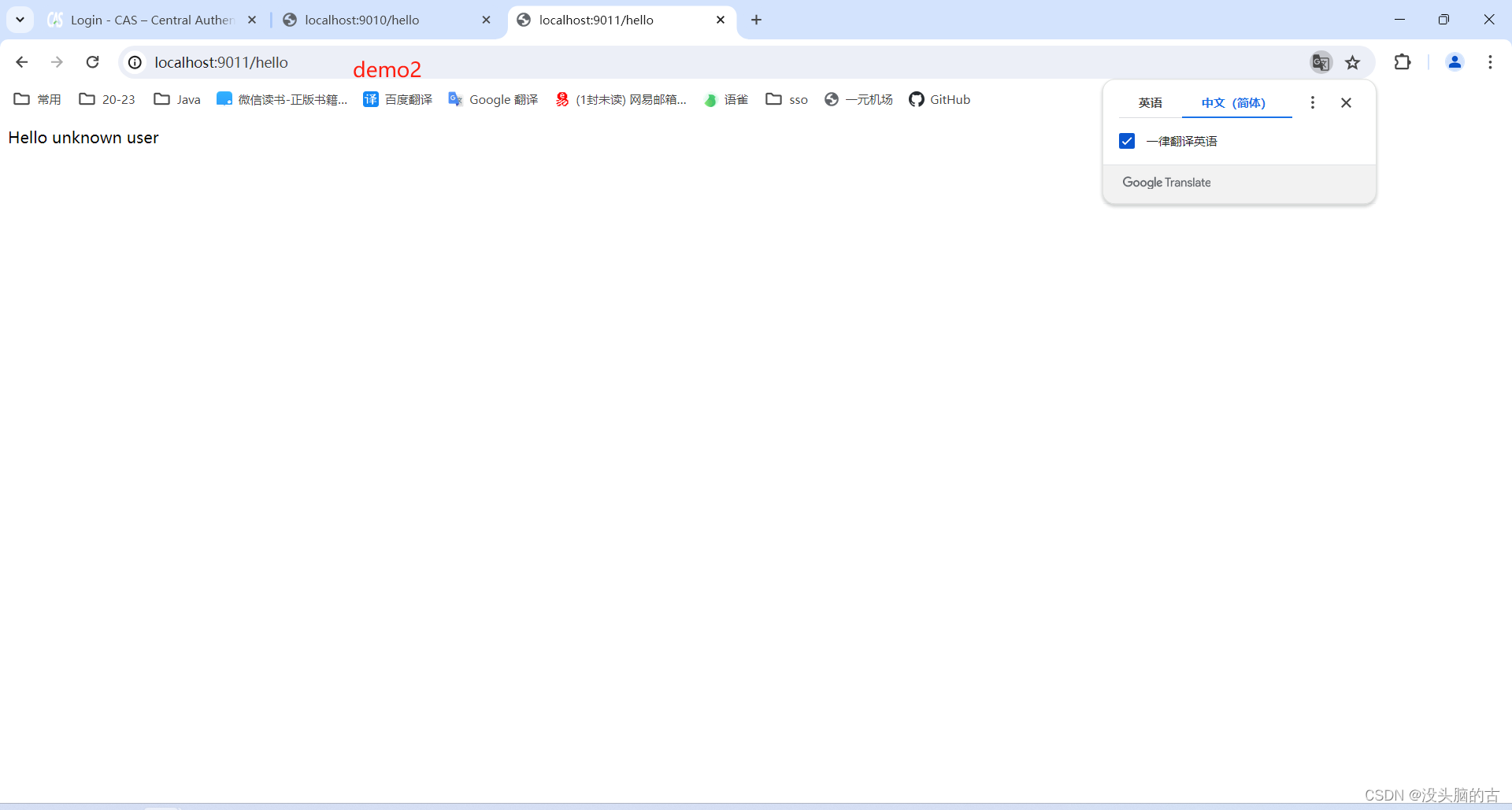View site information icon in address bar
This screenshot has height=810, width=1512.
pos(135,62)
